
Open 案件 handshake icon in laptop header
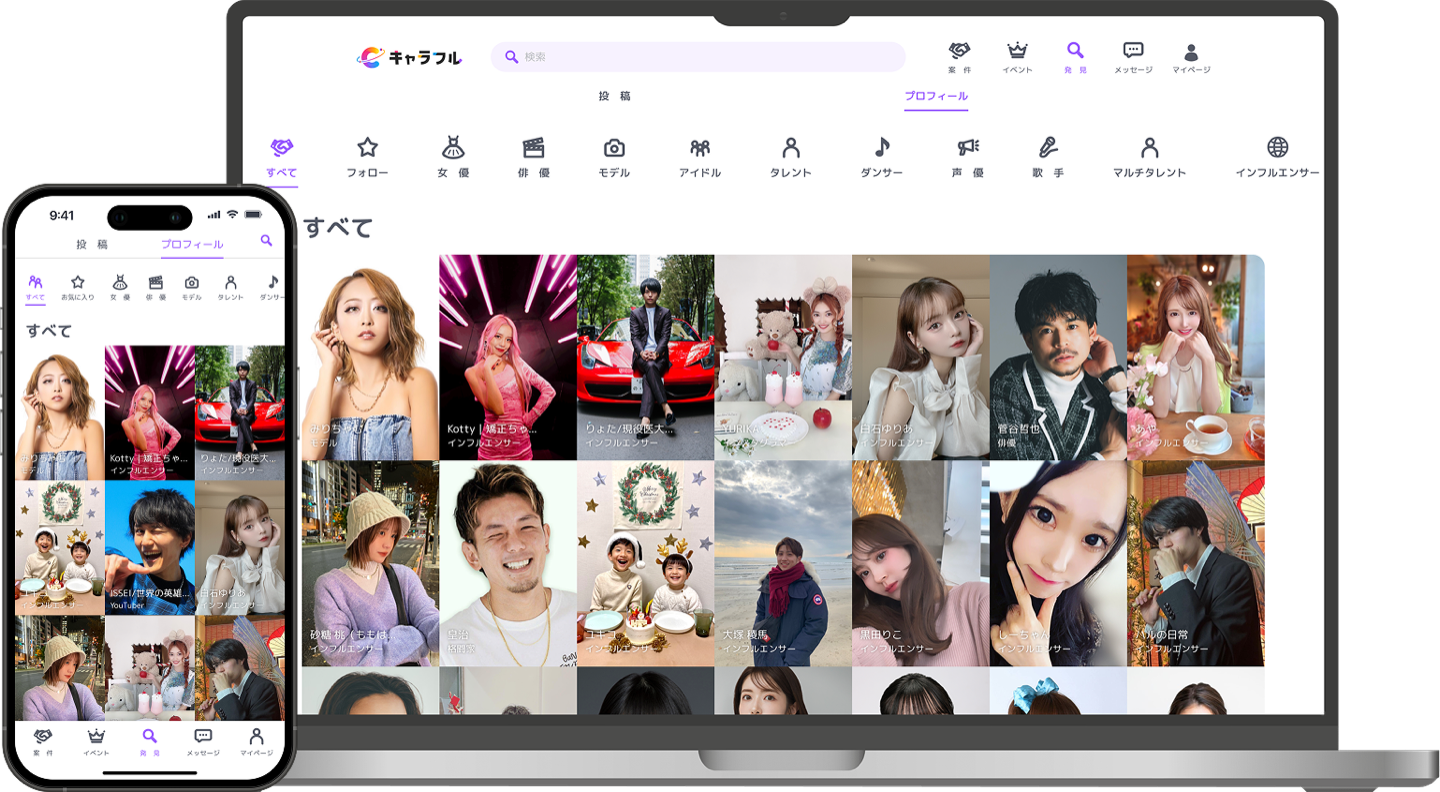click(959, 51)
